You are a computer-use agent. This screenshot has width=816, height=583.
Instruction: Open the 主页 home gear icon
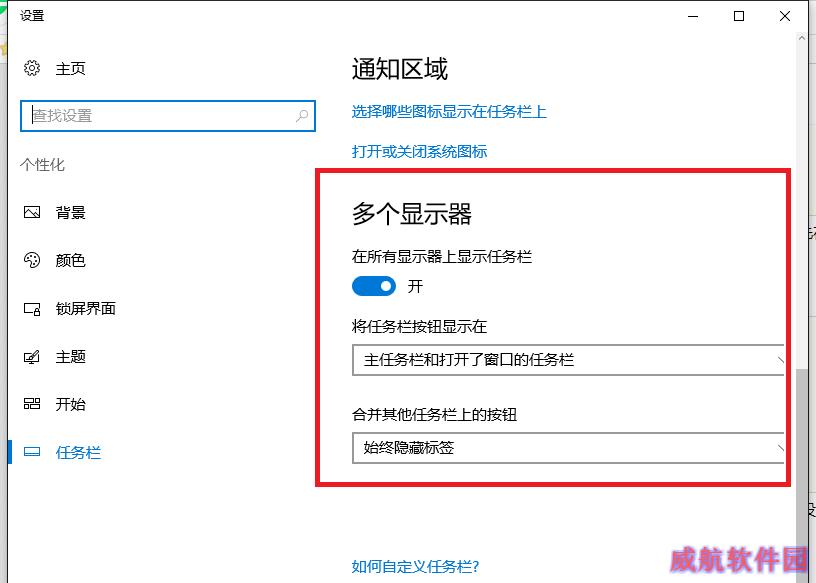(32, 68)
